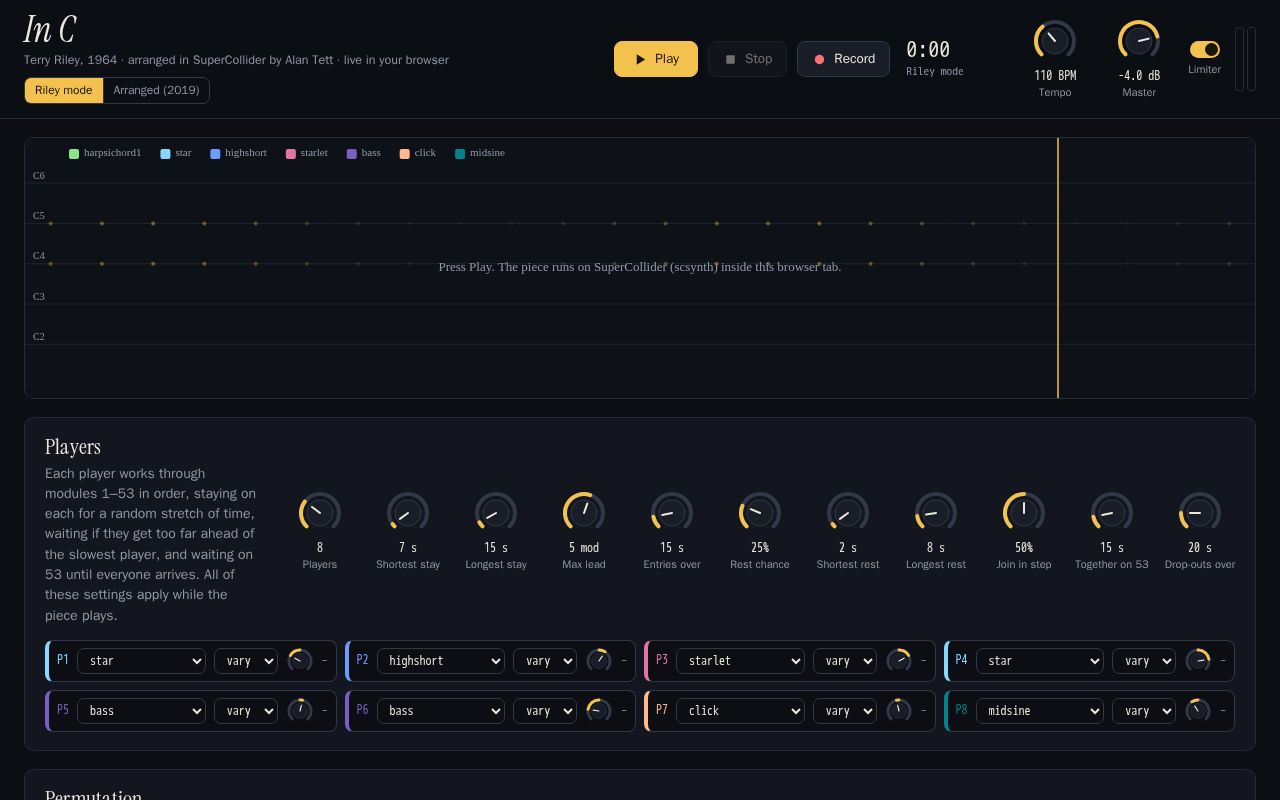Click the P3 player level knob

coord(899,661)
